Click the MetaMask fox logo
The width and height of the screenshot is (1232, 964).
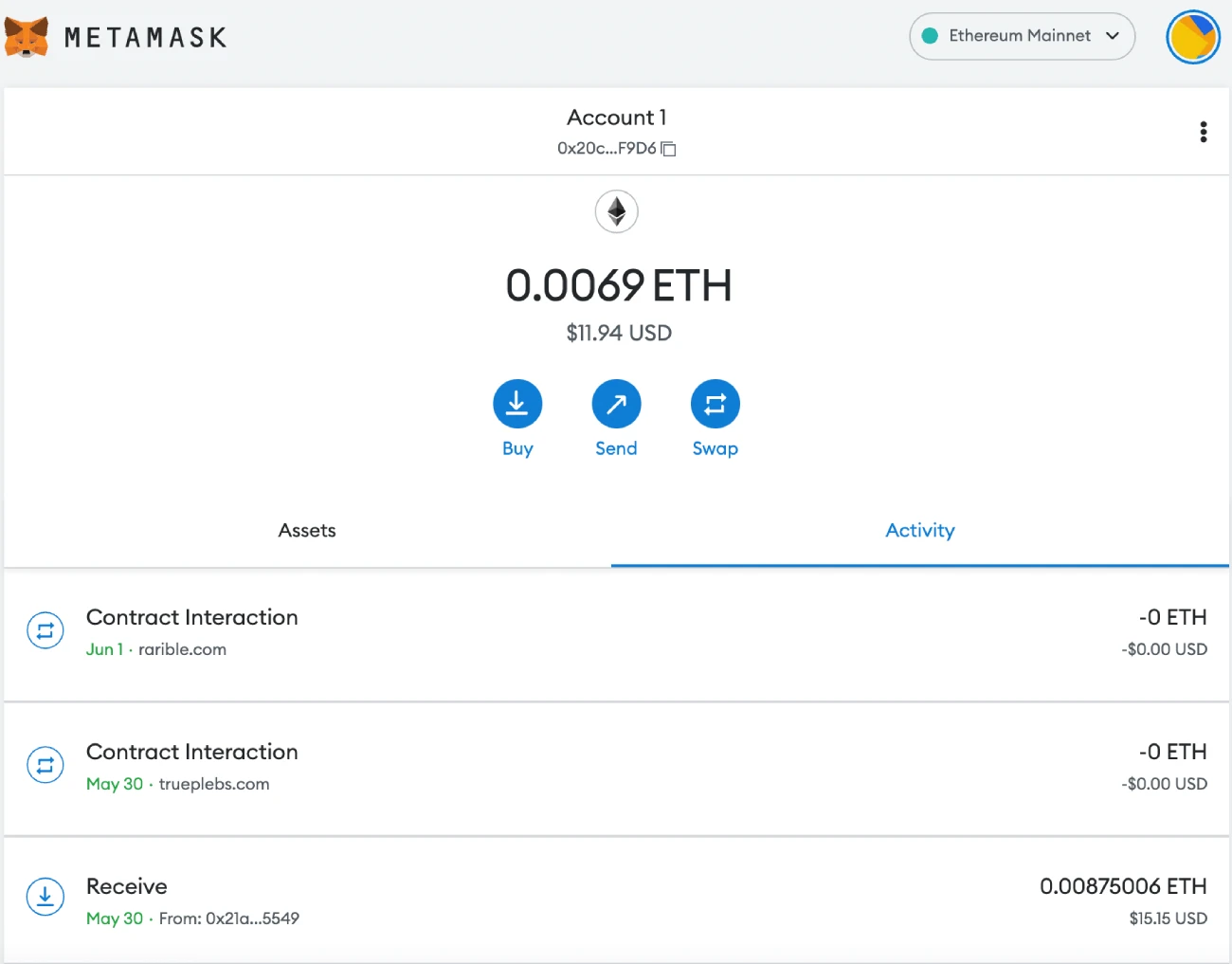pyautogui.click(x=27, y=37)
